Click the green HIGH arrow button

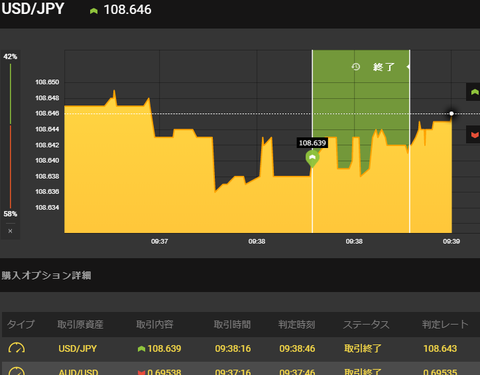coord(474,92)
